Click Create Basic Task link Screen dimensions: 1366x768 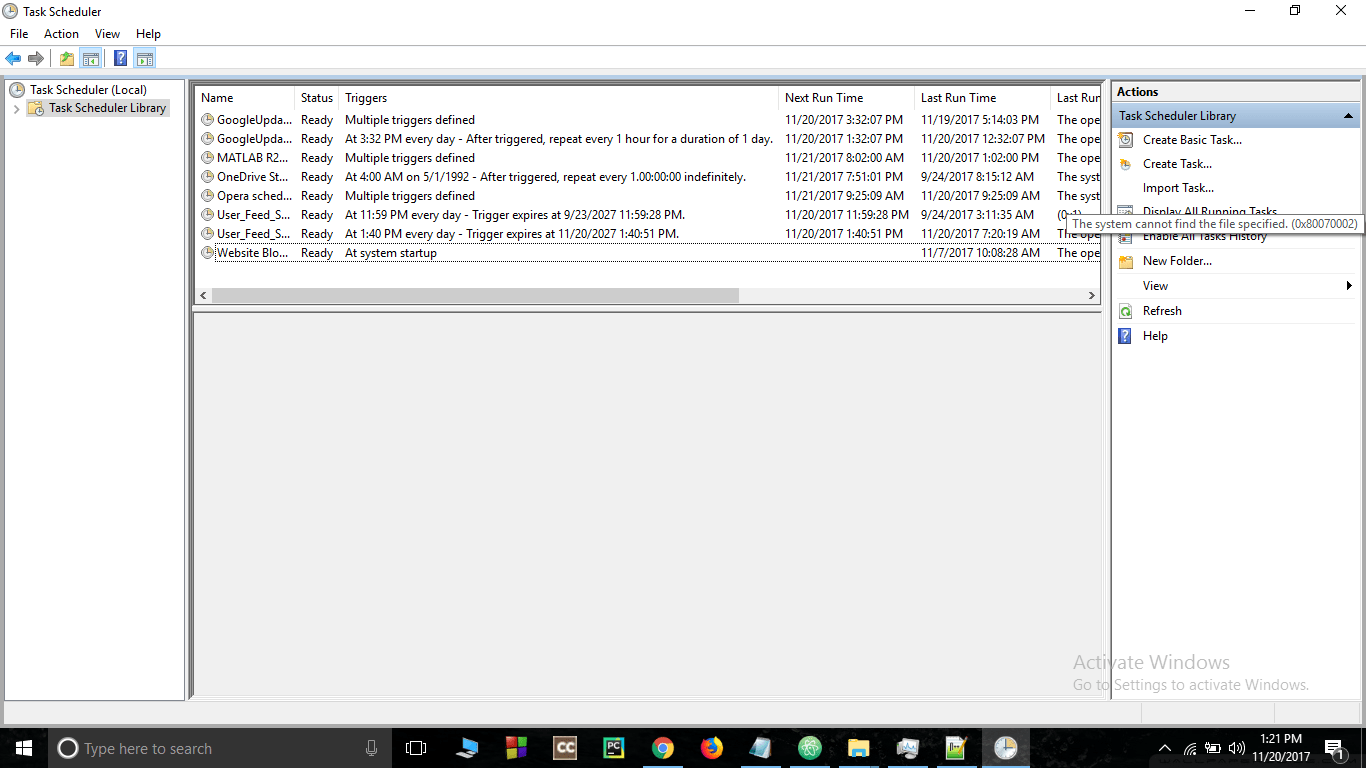coord(1192,140)
